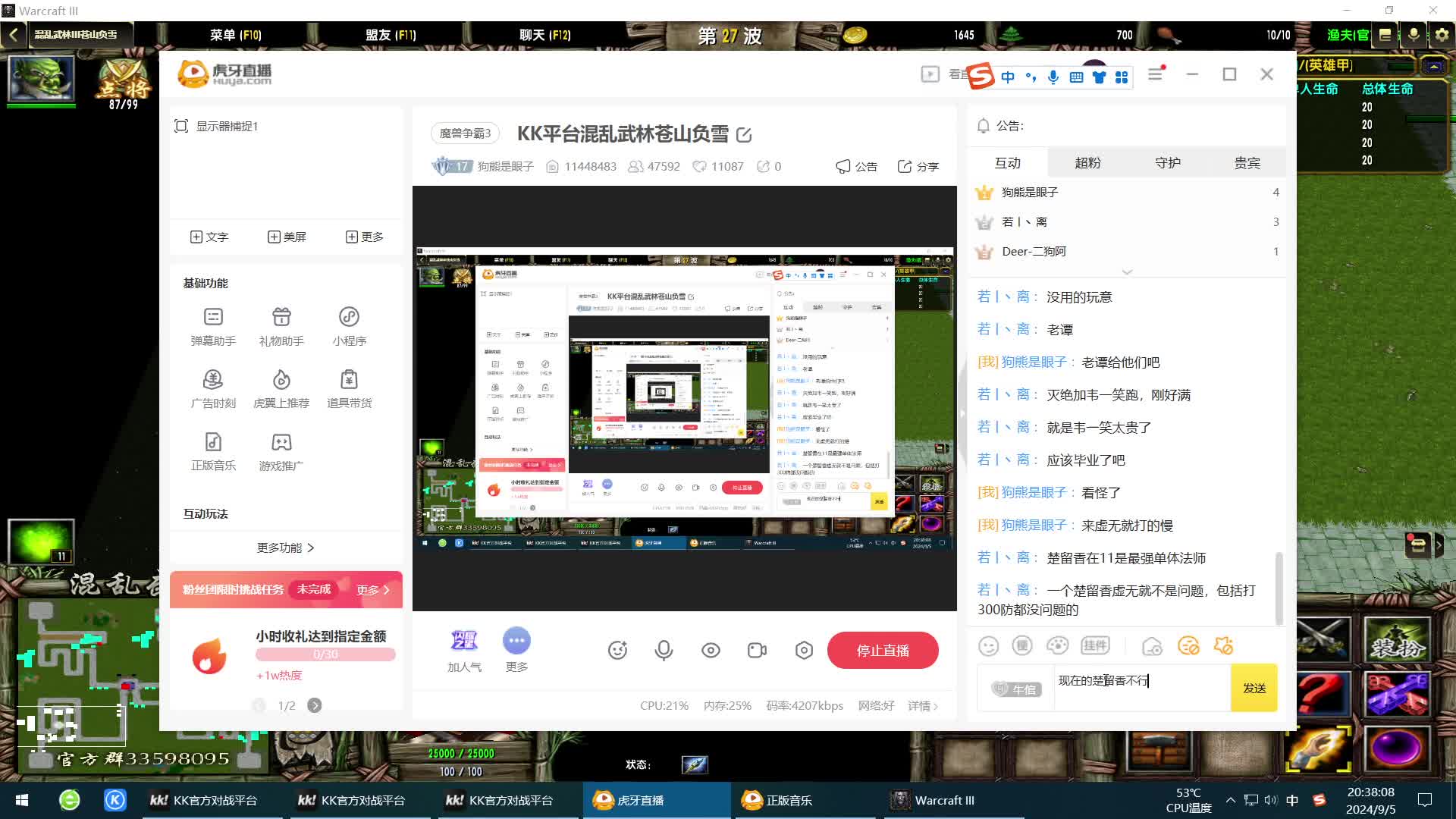Image resolution: width=1456 pixels, height=819 pixels.
Task: Open the Sogou toolbox grid icon
Action: click(1122, 77)
